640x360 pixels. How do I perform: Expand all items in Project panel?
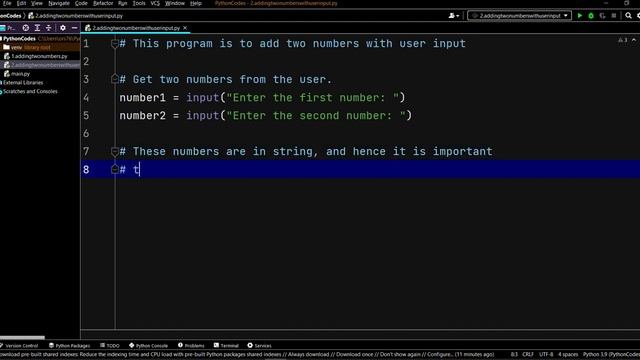[37, 28]
